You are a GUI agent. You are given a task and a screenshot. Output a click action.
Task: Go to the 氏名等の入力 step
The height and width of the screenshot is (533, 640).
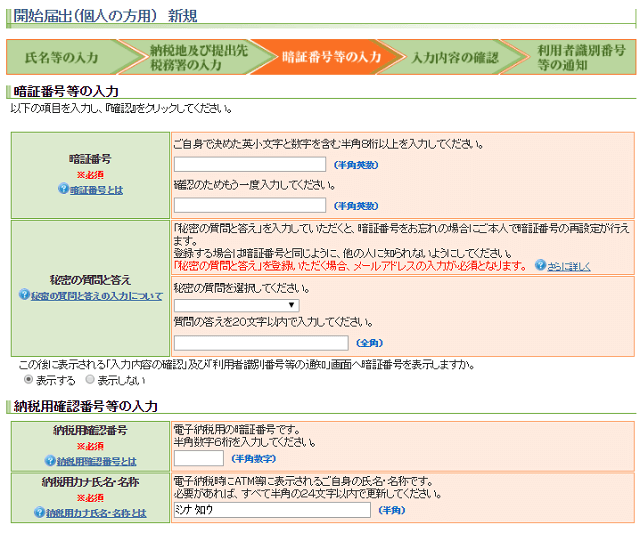62,58
